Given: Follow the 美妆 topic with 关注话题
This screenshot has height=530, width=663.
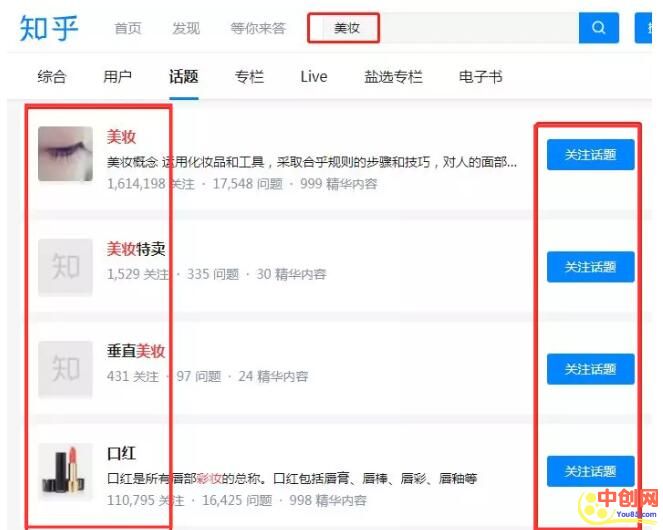Looking at the screenshot, I should [590, 155].
